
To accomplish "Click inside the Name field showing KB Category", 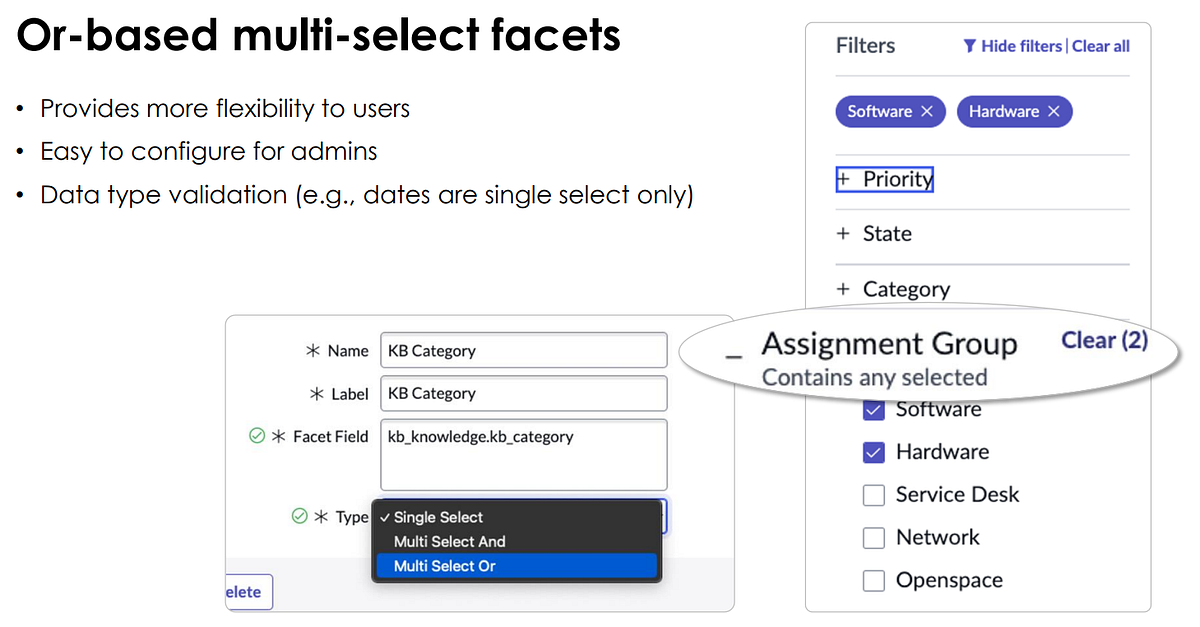I will [523, 350].
